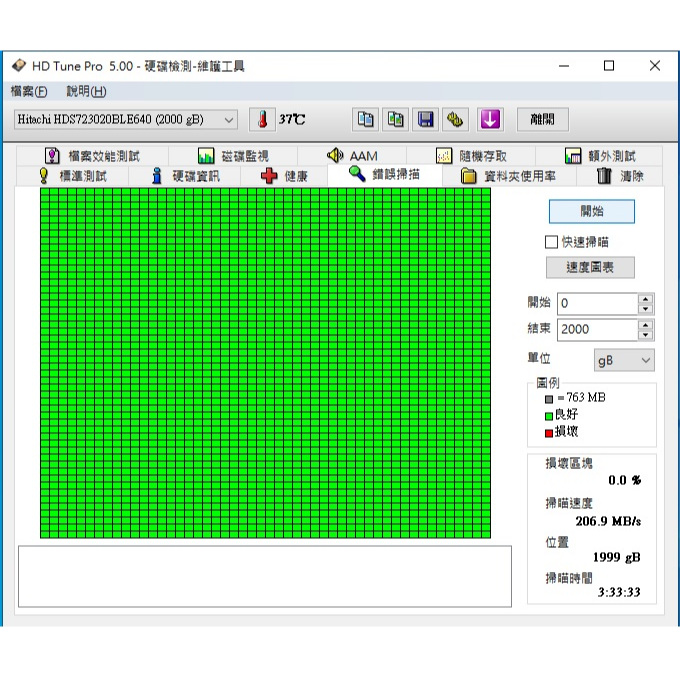Enable the 快速掃描 checkbox

[551, 242]
